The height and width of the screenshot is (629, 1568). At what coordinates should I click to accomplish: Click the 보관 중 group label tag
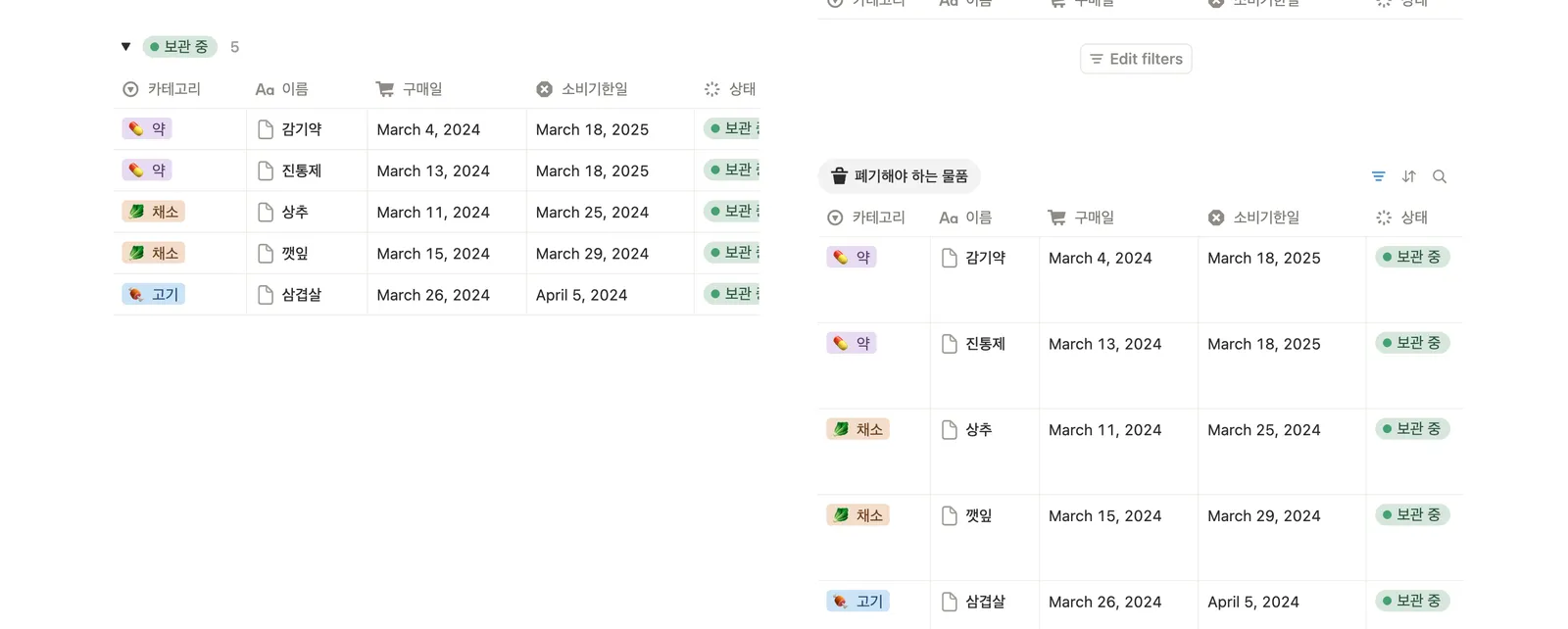tap(179, 46)
